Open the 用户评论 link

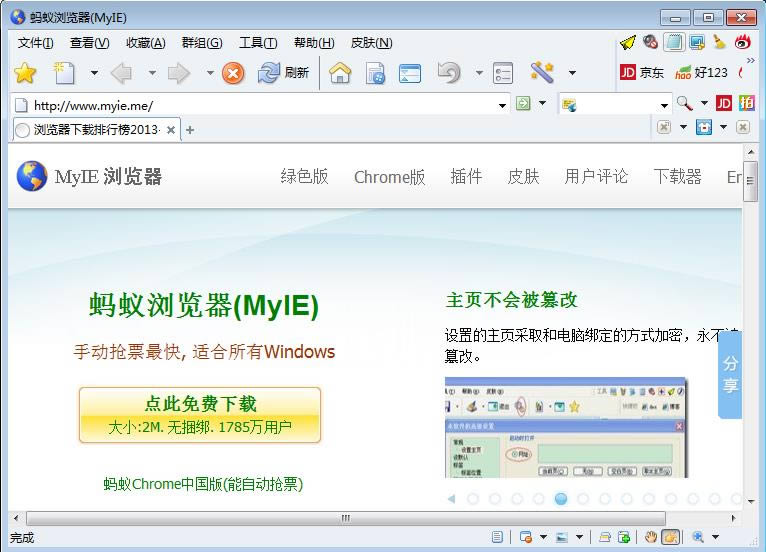coord(596,176)
